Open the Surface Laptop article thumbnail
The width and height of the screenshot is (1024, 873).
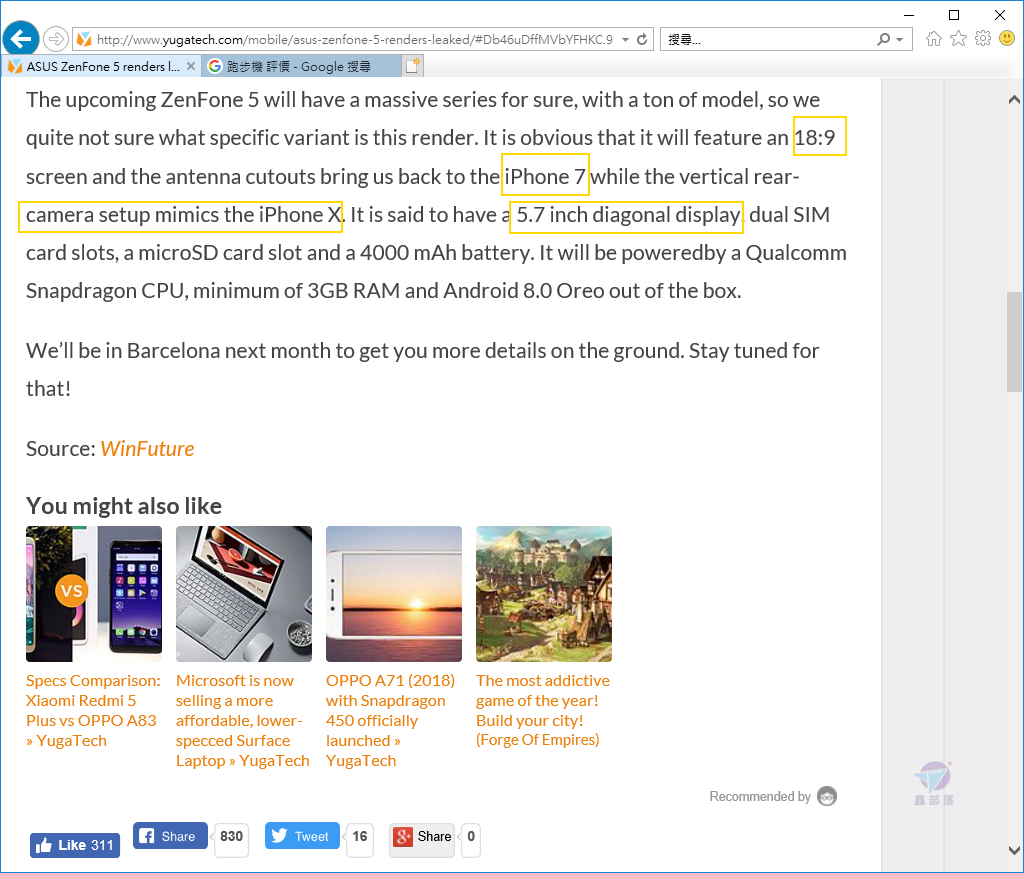(244, 594)
